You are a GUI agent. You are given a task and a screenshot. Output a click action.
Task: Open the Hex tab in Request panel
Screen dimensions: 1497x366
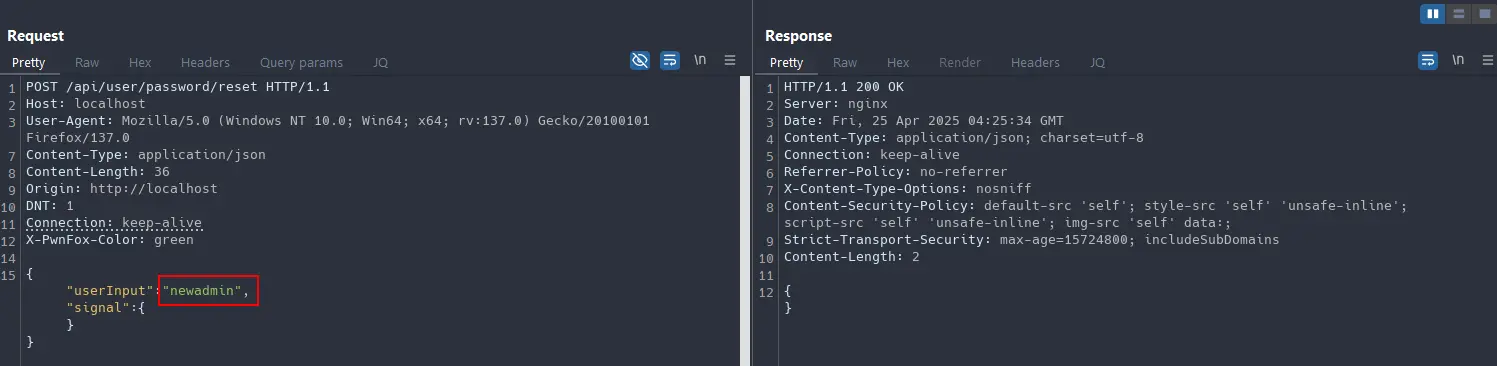[x=140, y=62]
